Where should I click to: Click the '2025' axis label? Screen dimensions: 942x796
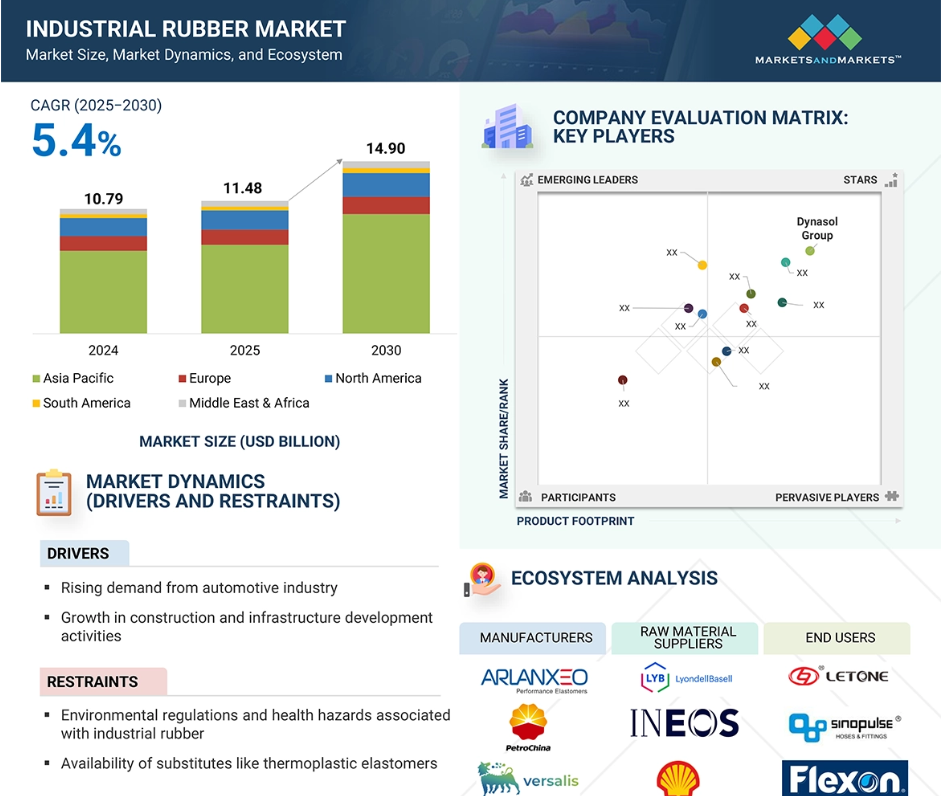pos(245,350)
